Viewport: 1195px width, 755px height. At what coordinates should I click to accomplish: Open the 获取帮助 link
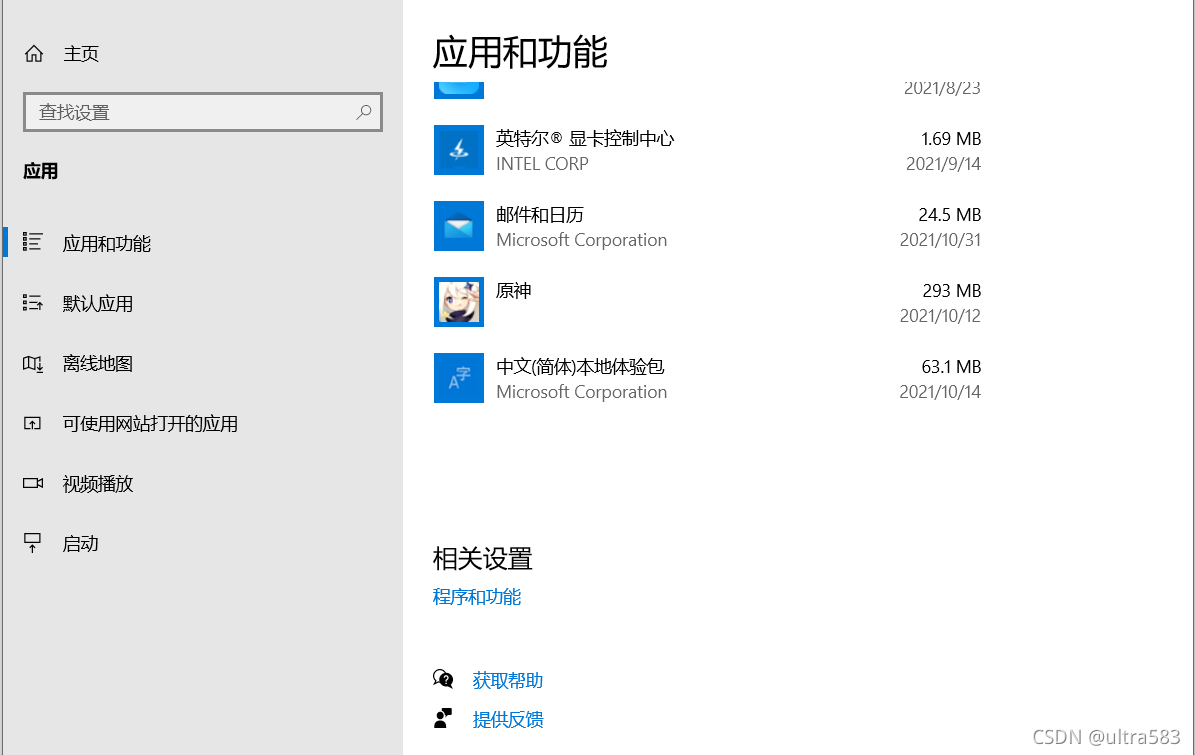[508, 680]
